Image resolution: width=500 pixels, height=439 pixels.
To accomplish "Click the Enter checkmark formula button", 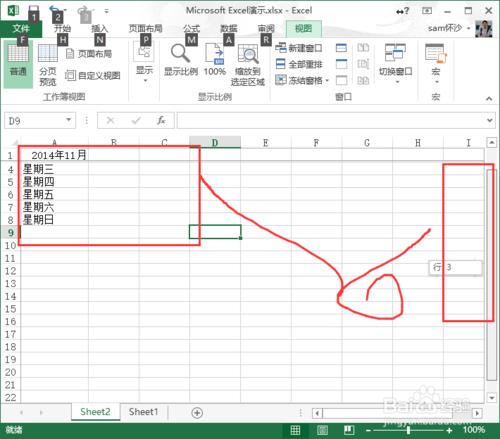I will (136, 120).
